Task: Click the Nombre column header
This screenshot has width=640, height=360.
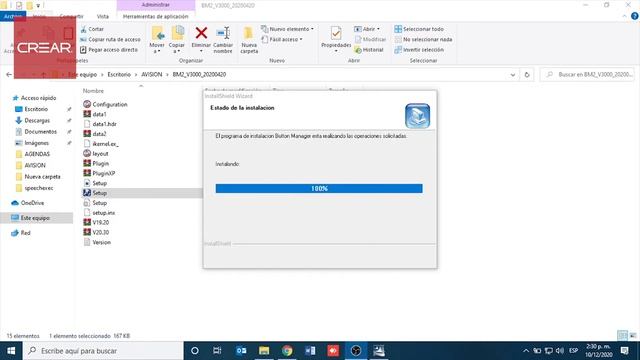Action: pyautogui.click(x=93, y=91)
